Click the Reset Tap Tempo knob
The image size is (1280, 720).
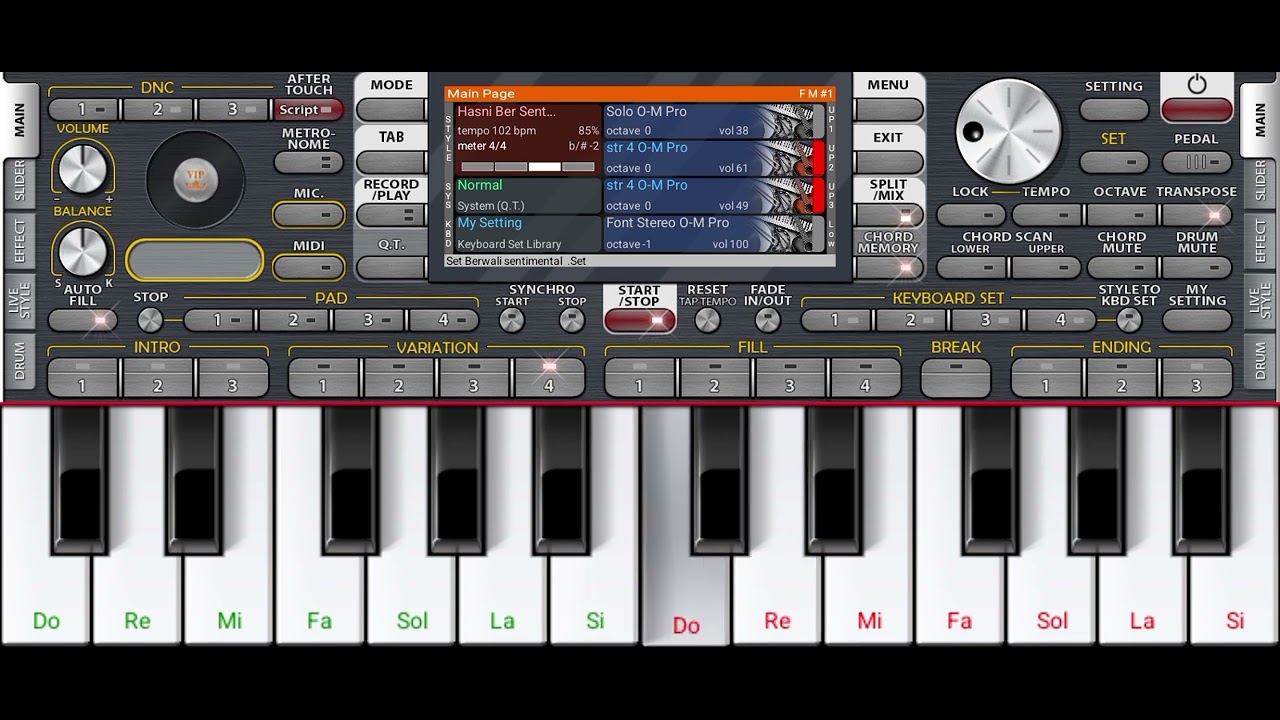tap(707, 320)
